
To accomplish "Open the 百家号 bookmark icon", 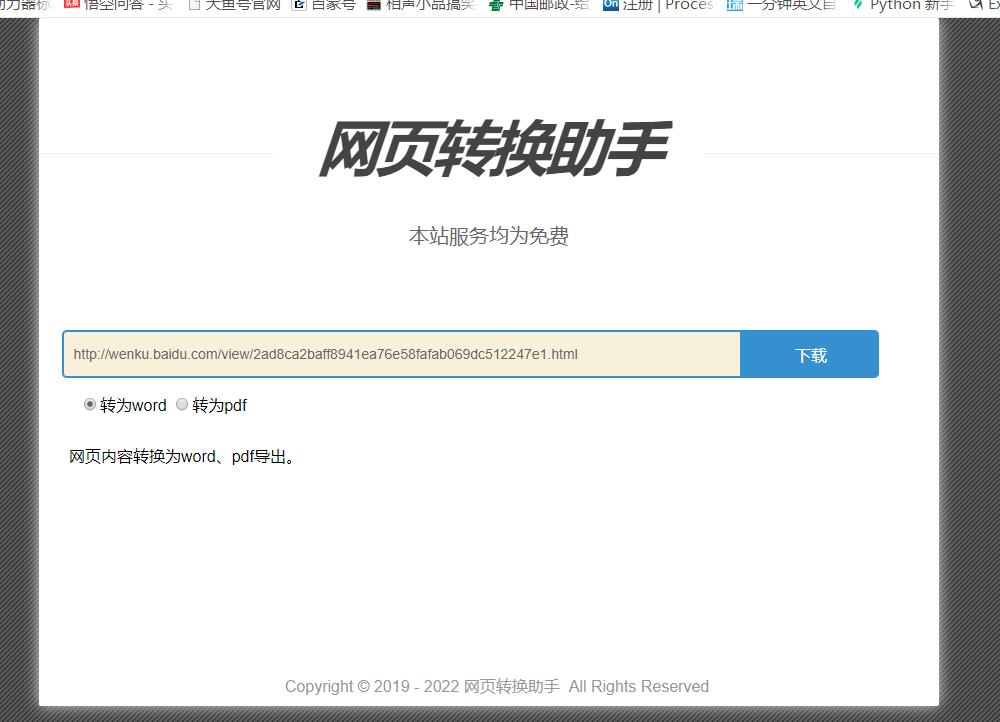I will pos(297,6).
